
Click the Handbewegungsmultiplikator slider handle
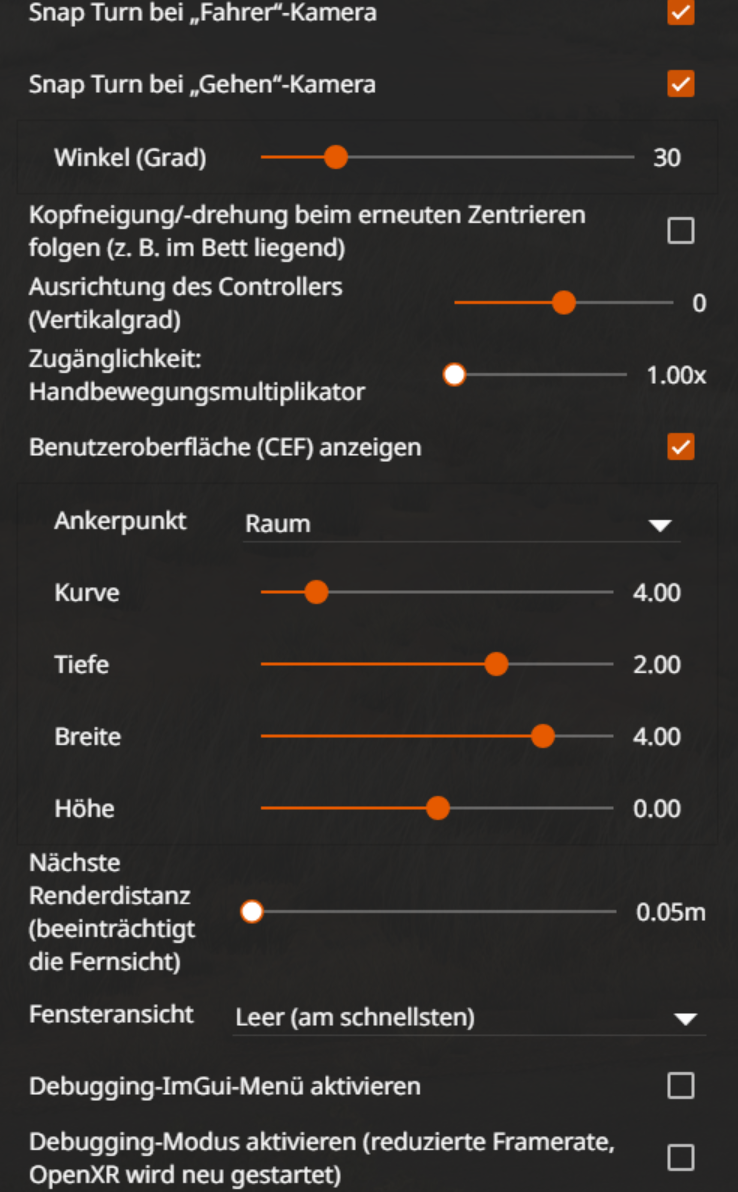(x=455, y=375)
